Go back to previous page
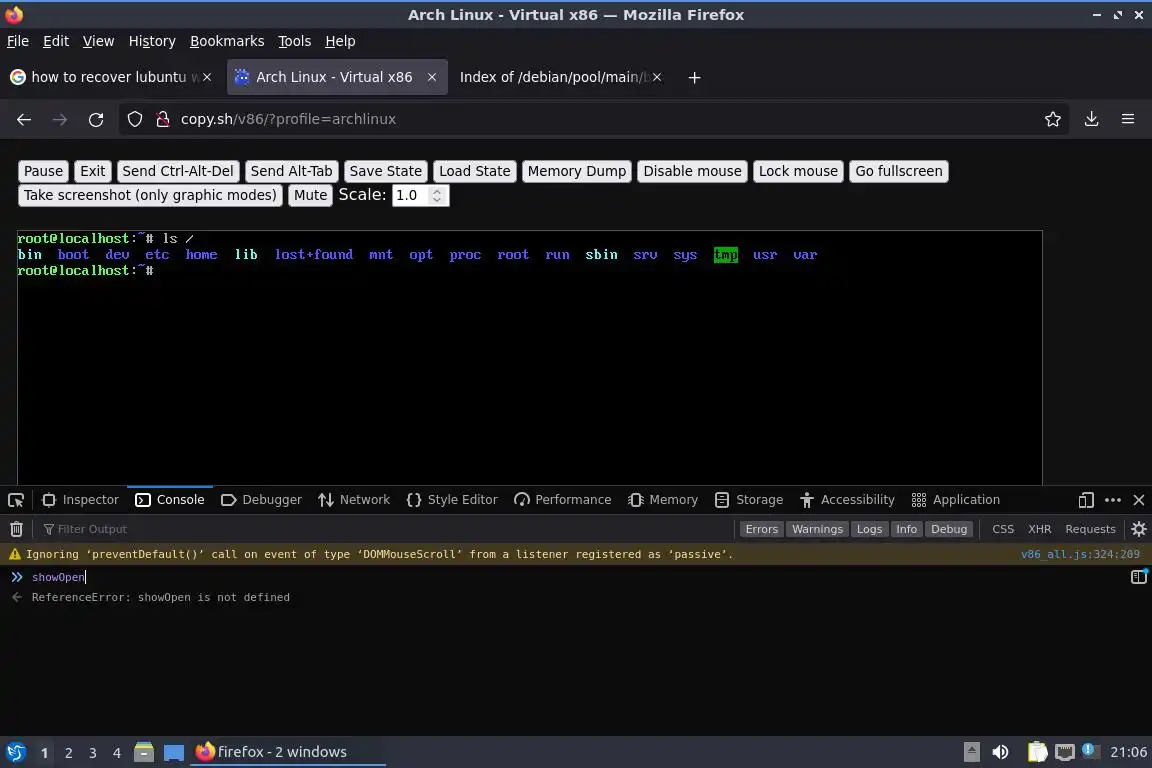1152x768 pixels. click(24, 119)
